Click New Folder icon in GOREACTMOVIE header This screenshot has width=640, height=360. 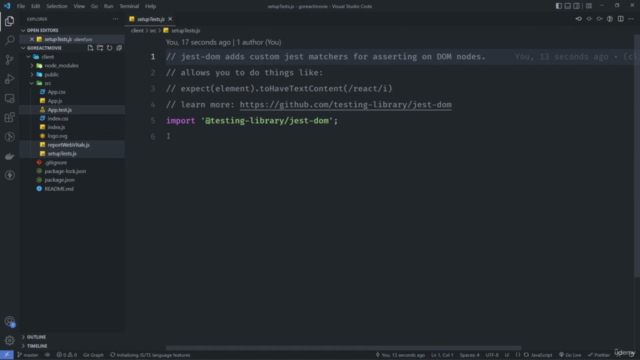pyautogui.click(x=100, y=48)
